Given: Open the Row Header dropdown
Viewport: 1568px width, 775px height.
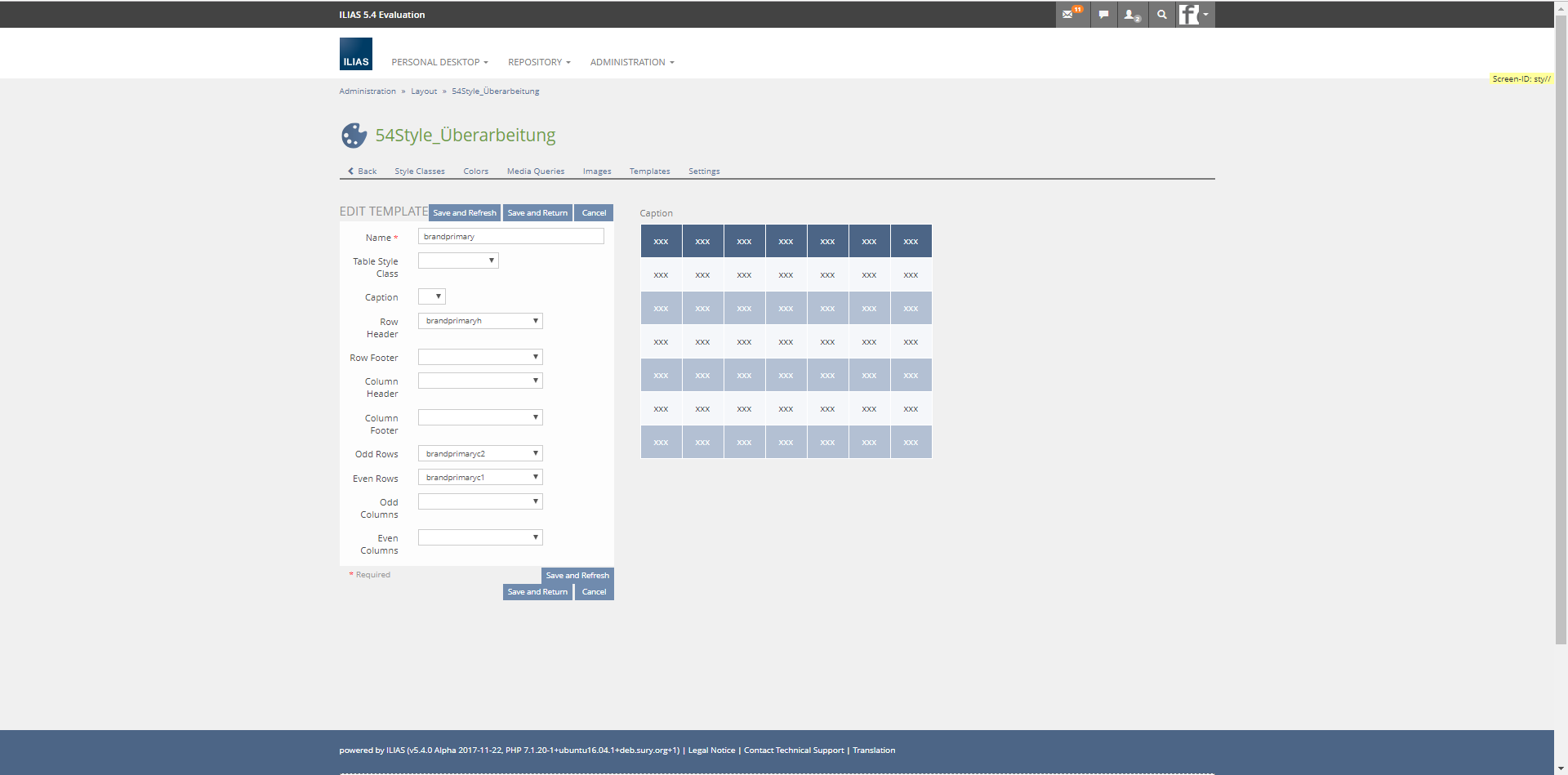Looking at the screenshot, I should point(480,321).
